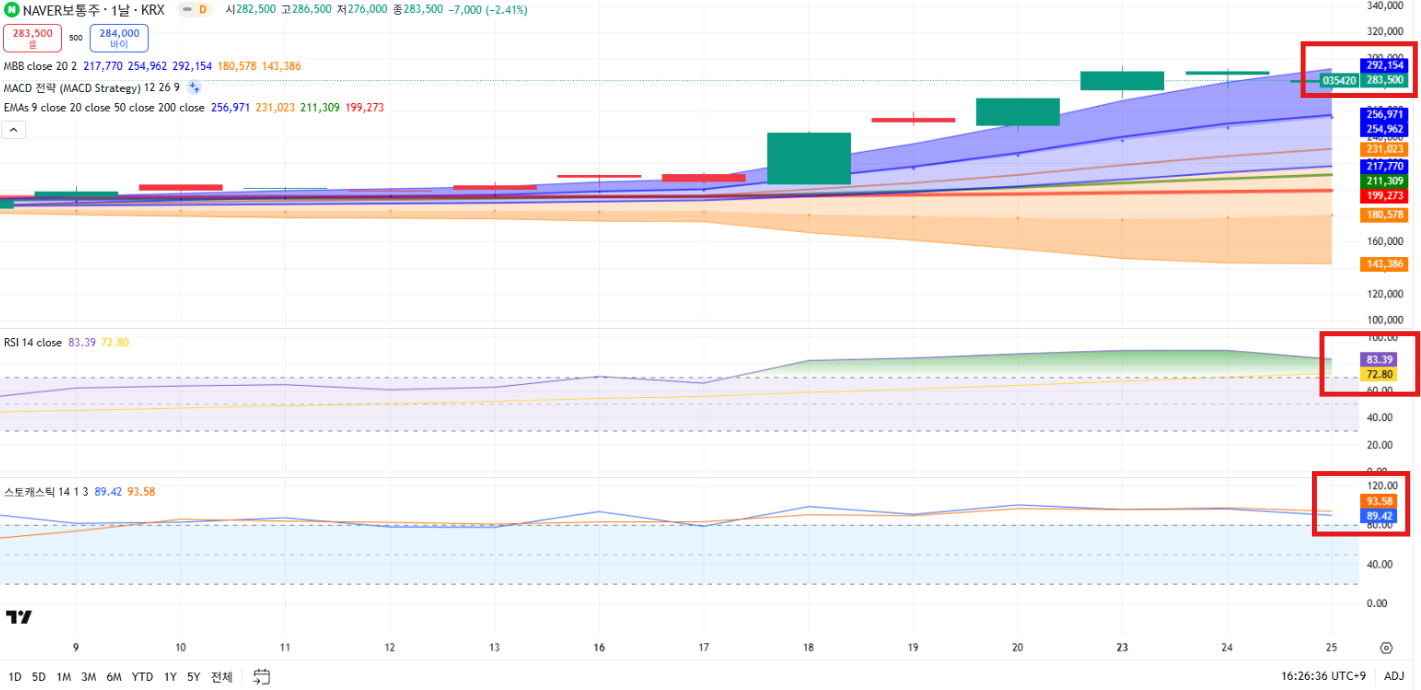Click the 231,023 orange axis label
This screenshot has height=690, width=1421.
1385,149
